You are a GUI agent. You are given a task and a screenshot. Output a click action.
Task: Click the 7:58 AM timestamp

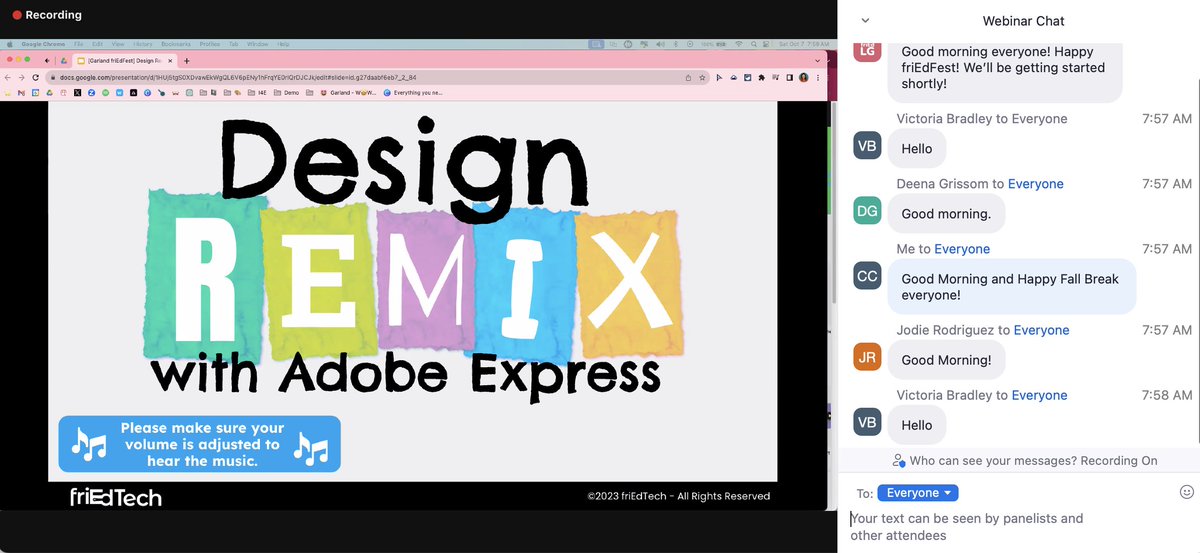coord(1167,395)
